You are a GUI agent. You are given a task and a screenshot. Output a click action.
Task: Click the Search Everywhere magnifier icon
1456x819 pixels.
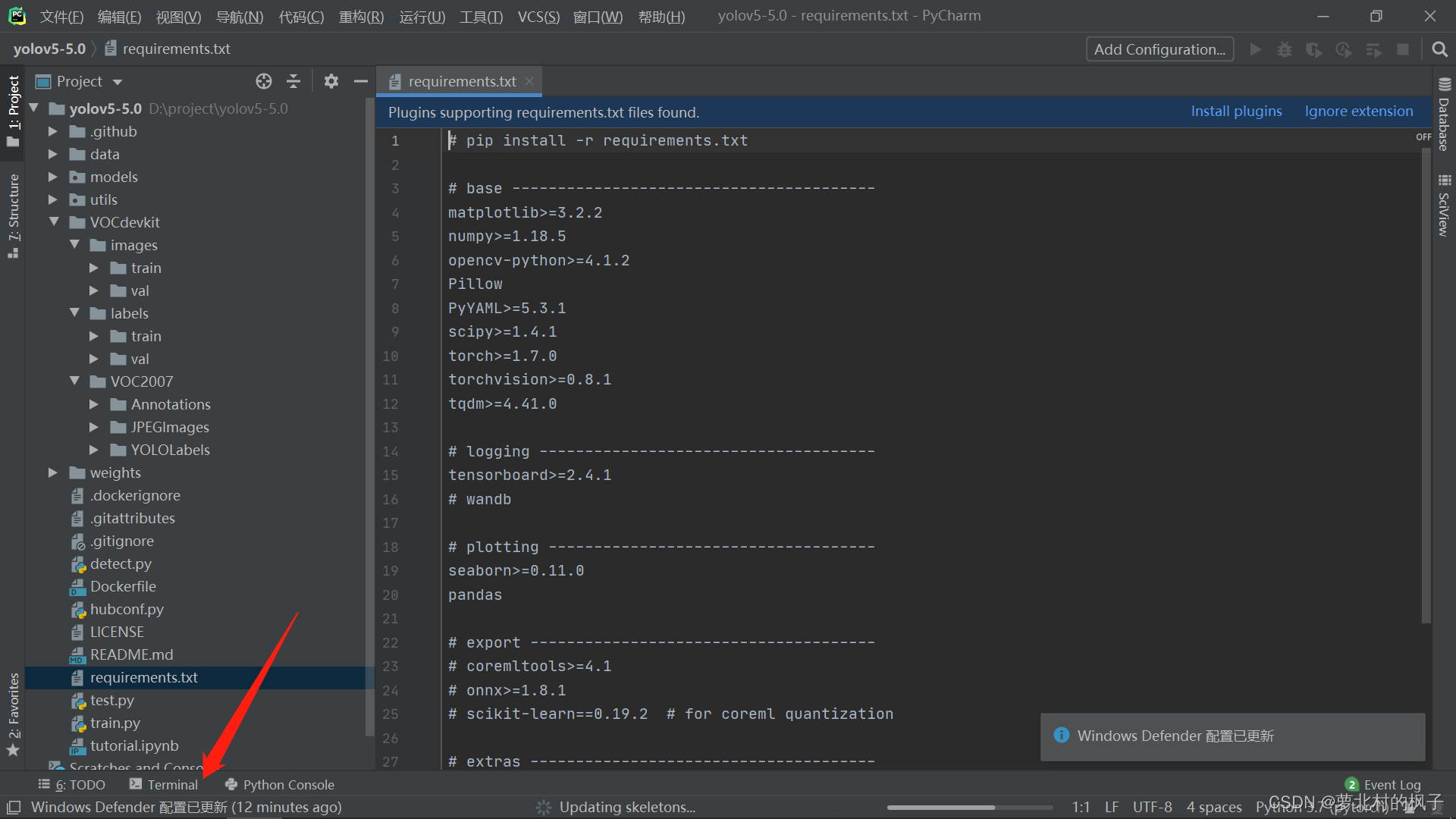(1439, 49)
